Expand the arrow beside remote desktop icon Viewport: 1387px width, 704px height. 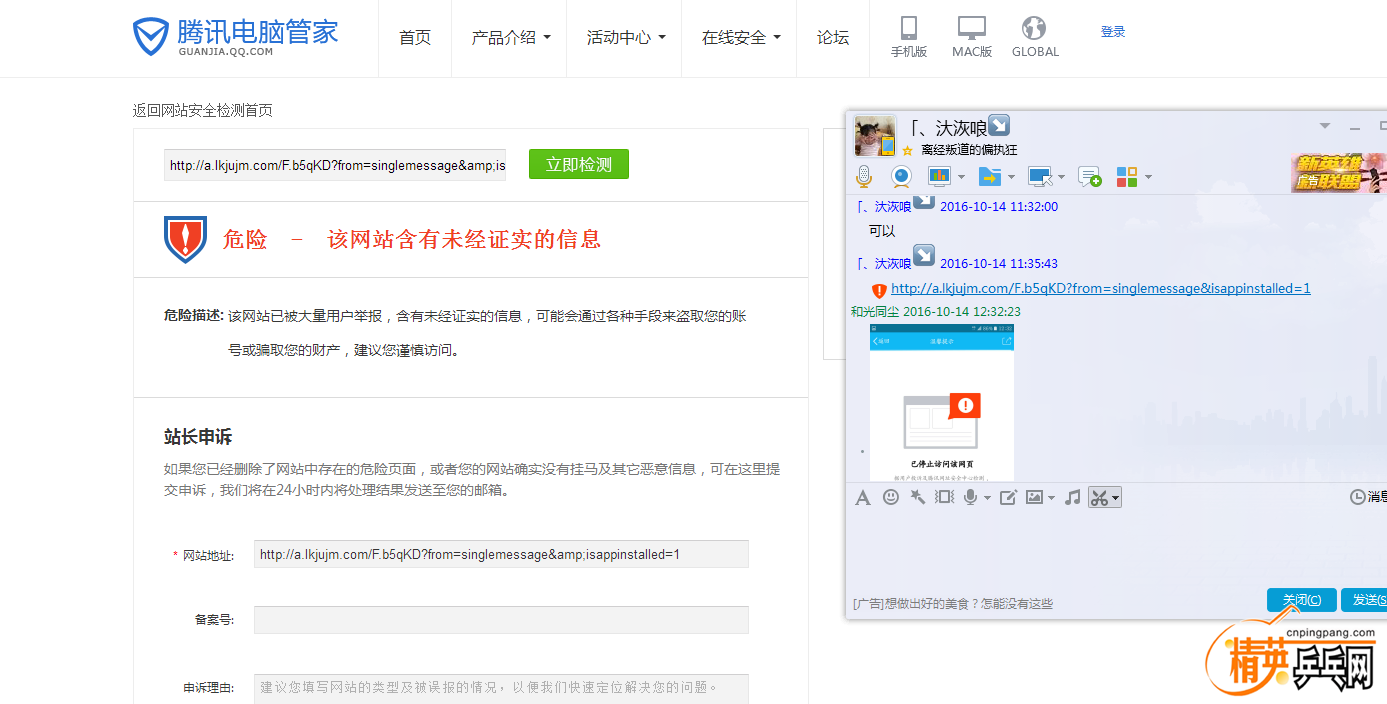pos(1062,177)
